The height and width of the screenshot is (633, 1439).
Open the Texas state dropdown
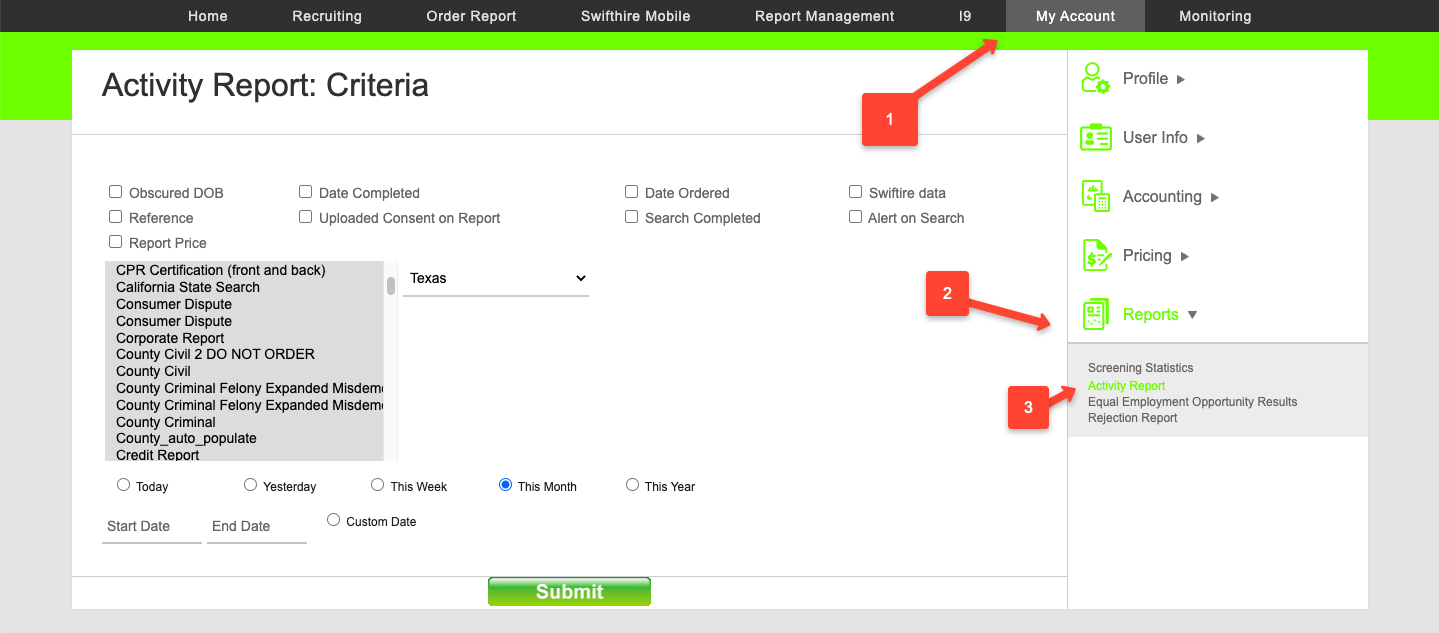496,278
